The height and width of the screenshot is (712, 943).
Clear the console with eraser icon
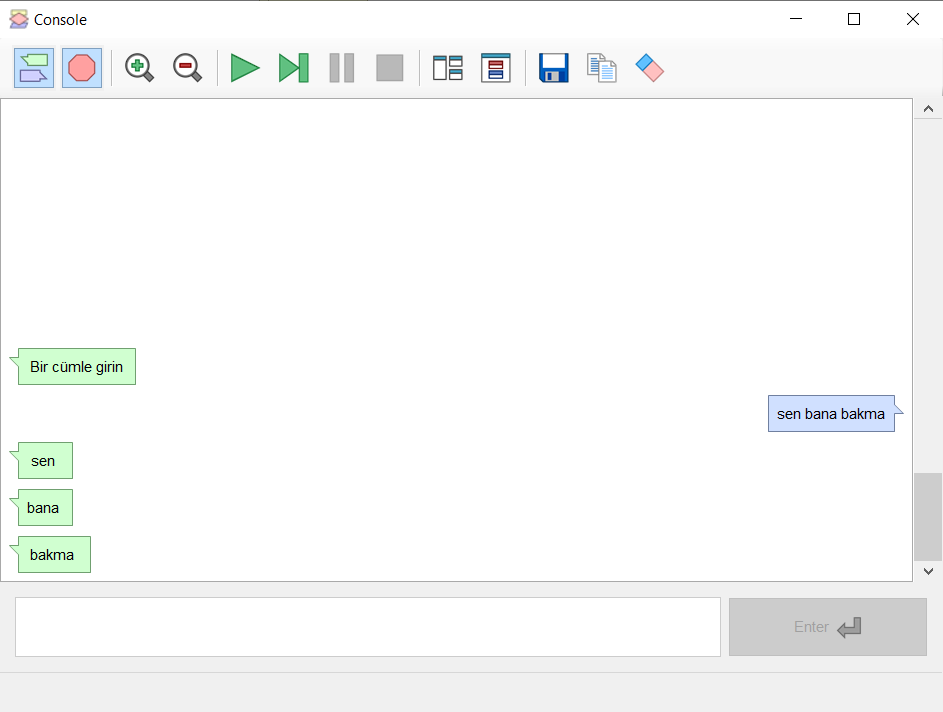pos(650,68)
